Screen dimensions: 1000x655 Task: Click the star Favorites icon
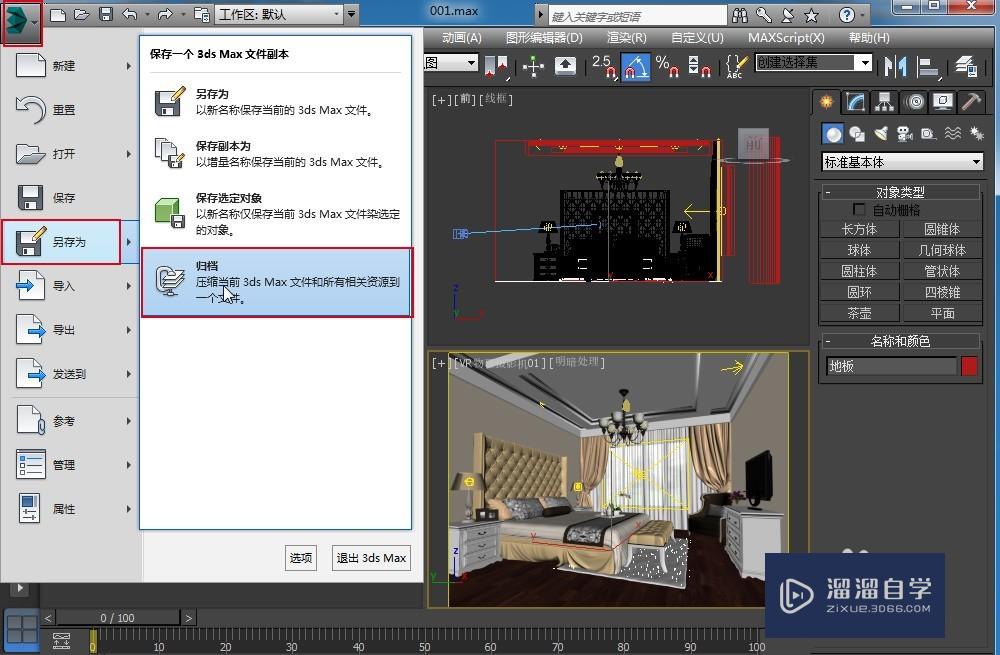811,15
